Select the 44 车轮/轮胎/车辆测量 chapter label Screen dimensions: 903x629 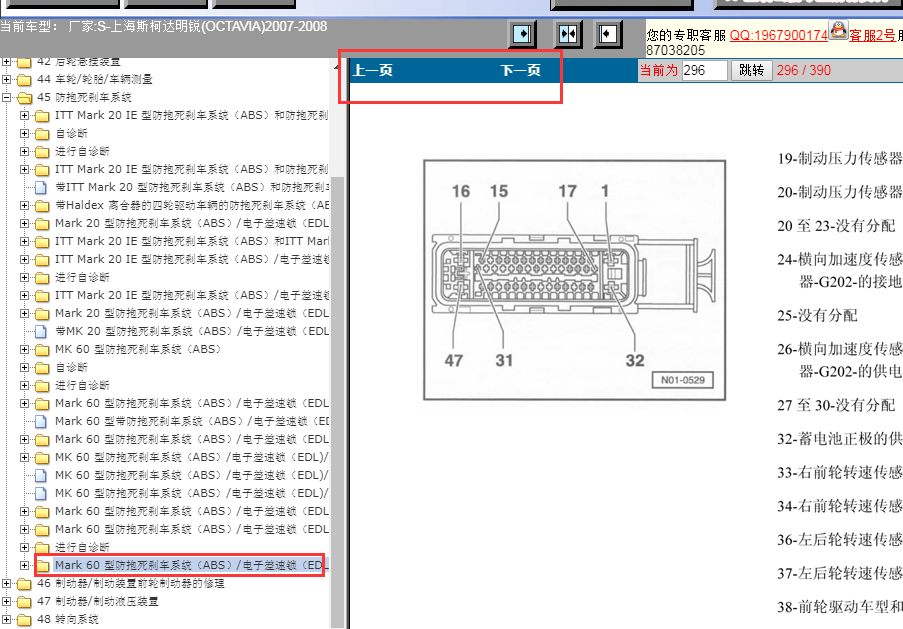point(95,79)
